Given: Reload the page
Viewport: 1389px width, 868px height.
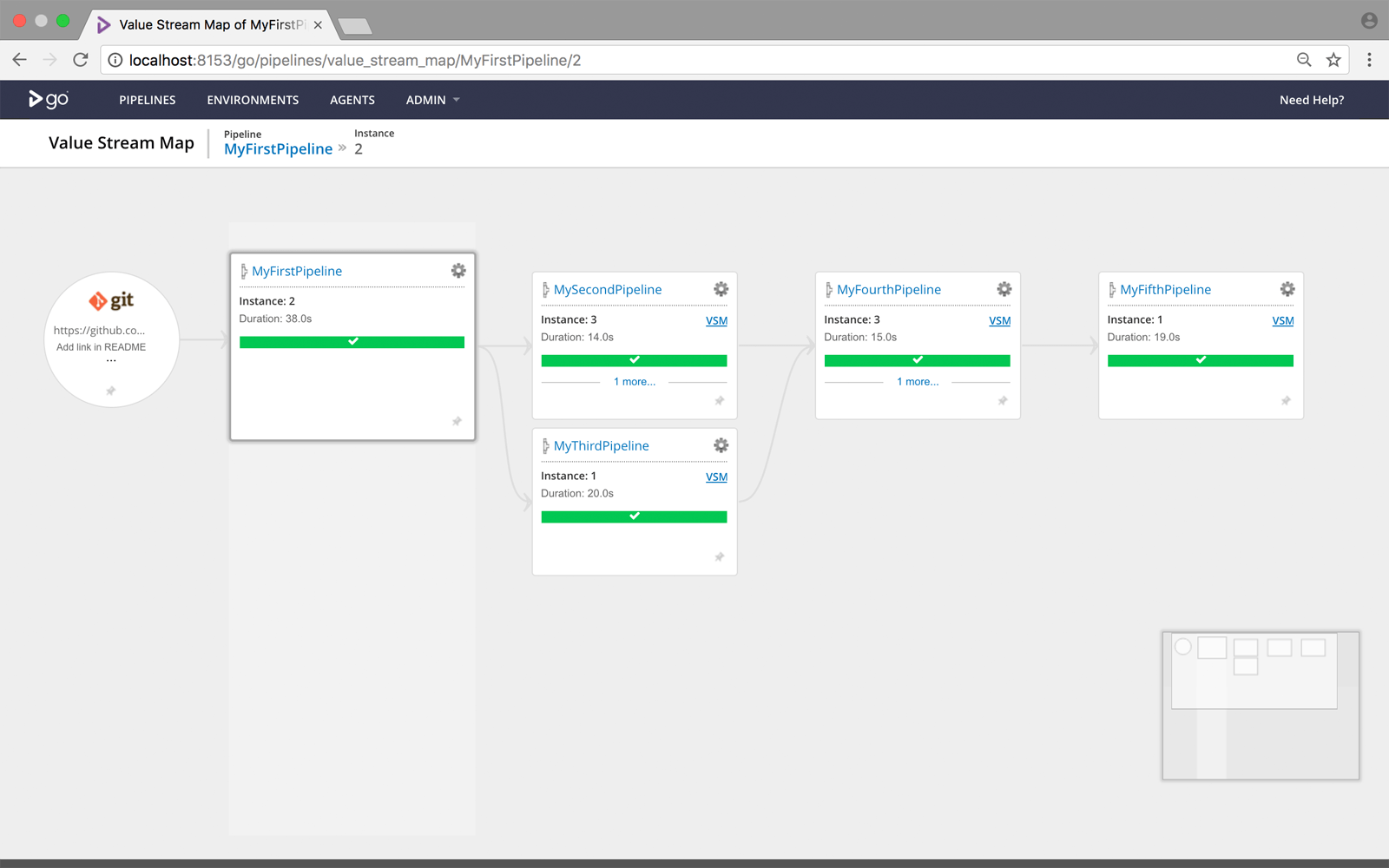Looking at the screenshot, I should coord(81,60).
